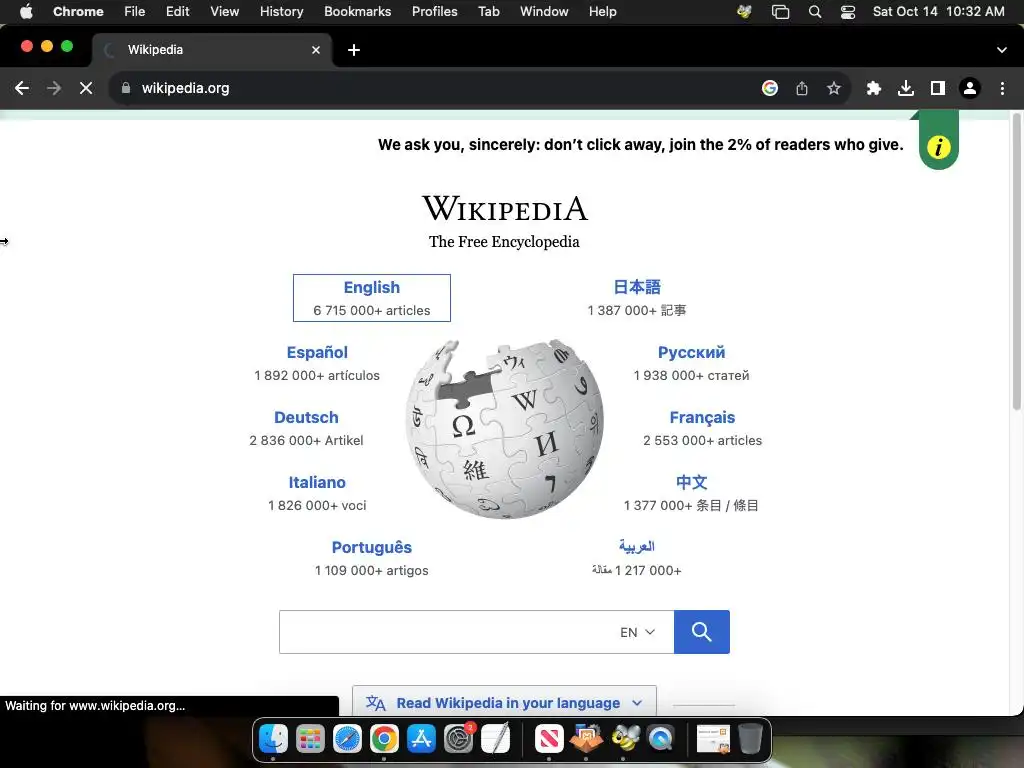Click the menu bar date and time

point(938,11)
